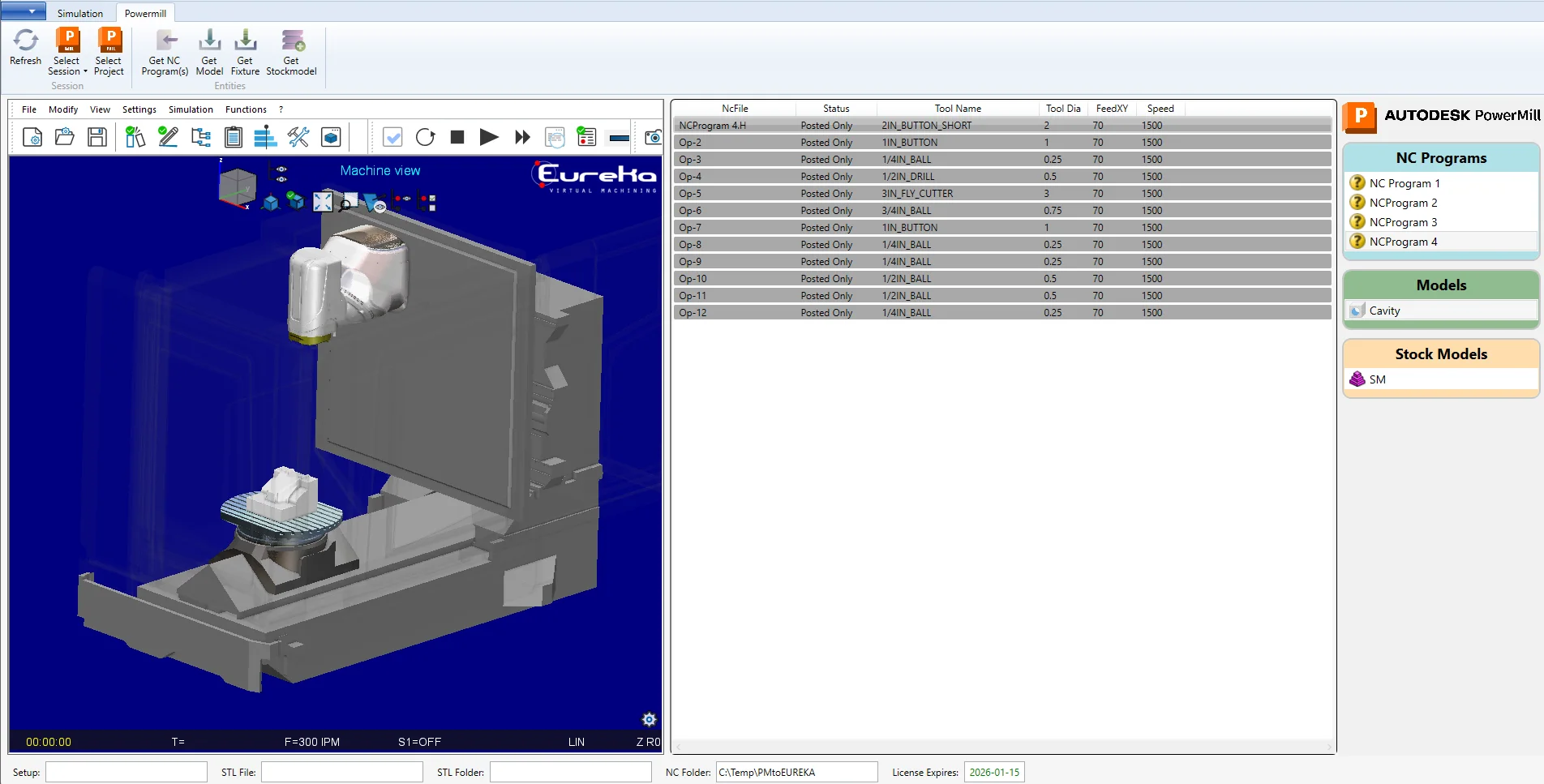Open the Select Session dropdown
Viewport: 1544px width, 784px height.
point(67,52)
